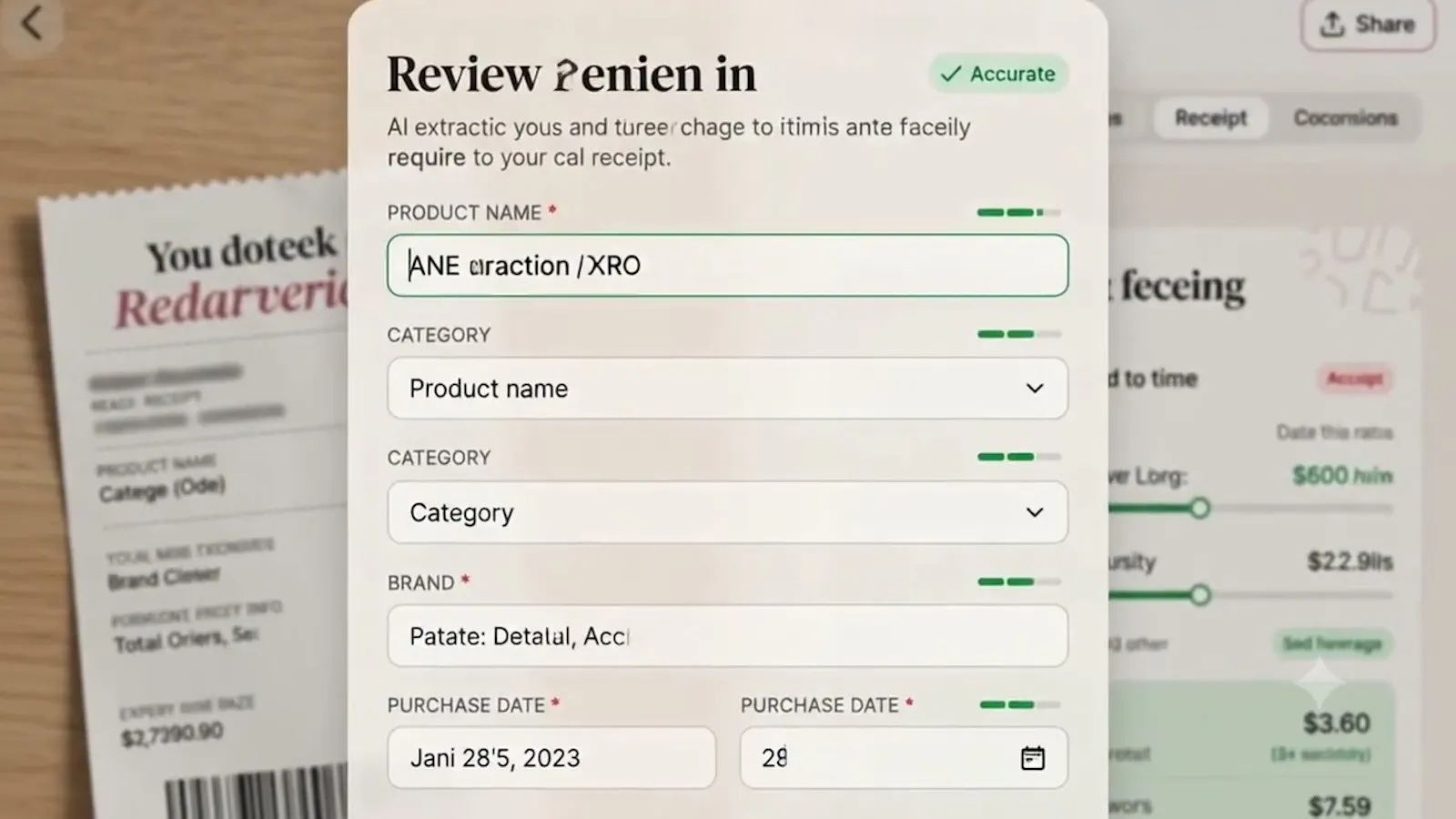
Task: Click into the Brand text field
Action: (x=728, y=636)
